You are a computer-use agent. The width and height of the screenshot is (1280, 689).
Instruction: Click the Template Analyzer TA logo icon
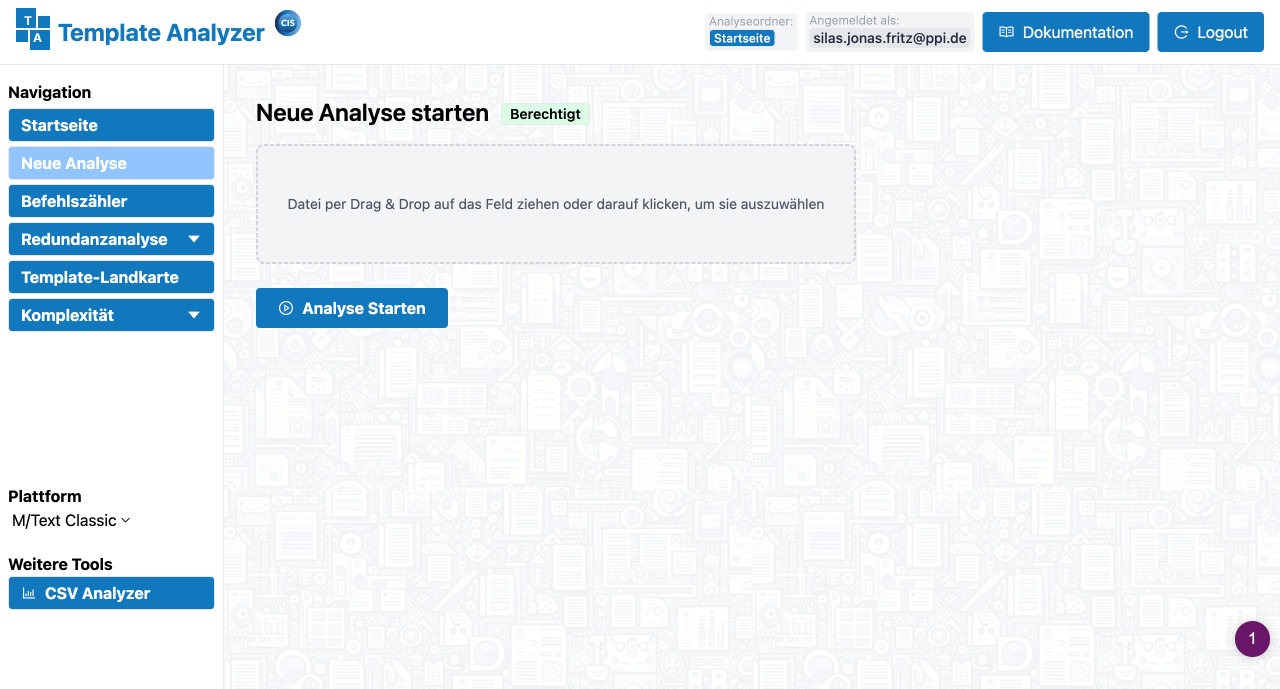click(x=33, y=29)
